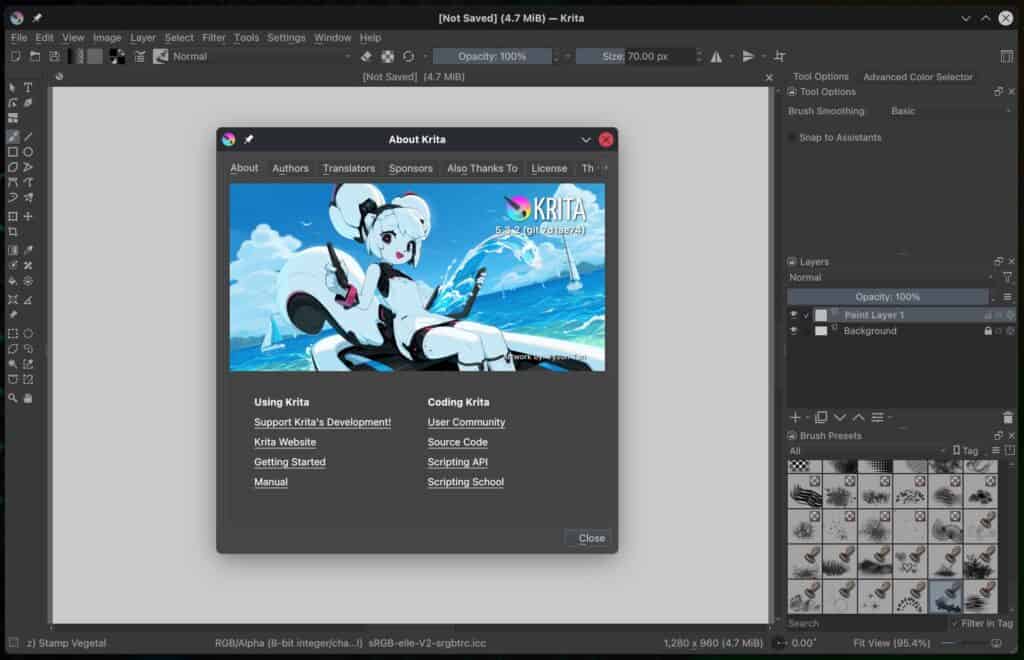Open the Filter menu
1024x660 pixels.
click(x=214, y=38)
